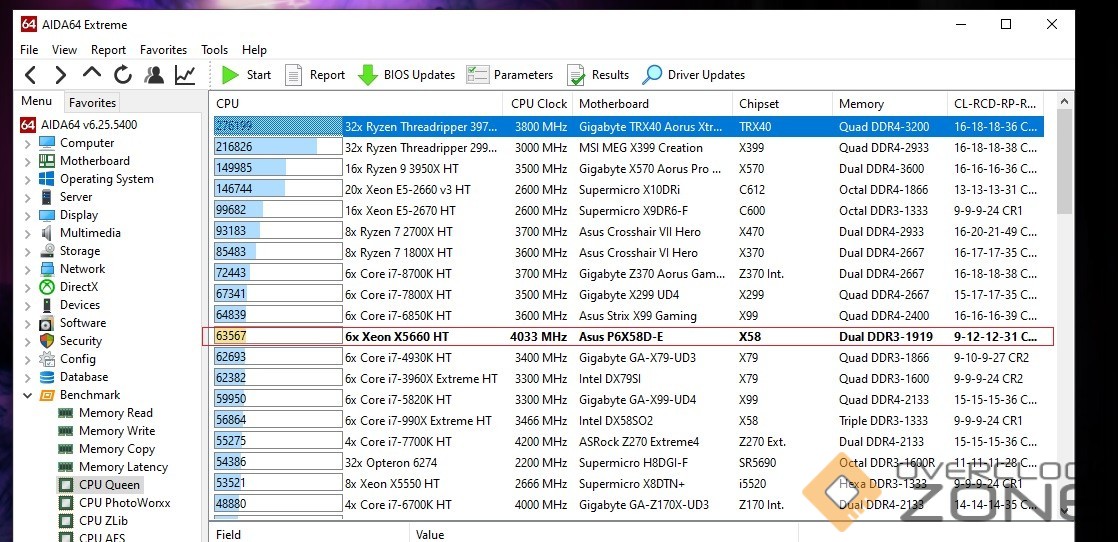Sort by the Memory column header

(x=889, y=104)
